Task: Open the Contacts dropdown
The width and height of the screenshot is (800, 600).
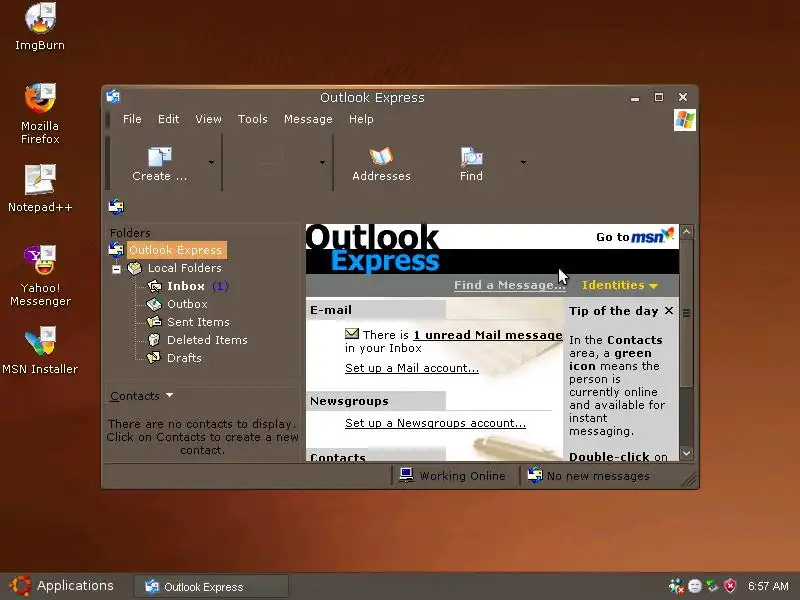Action: click(x=141, y=396)
